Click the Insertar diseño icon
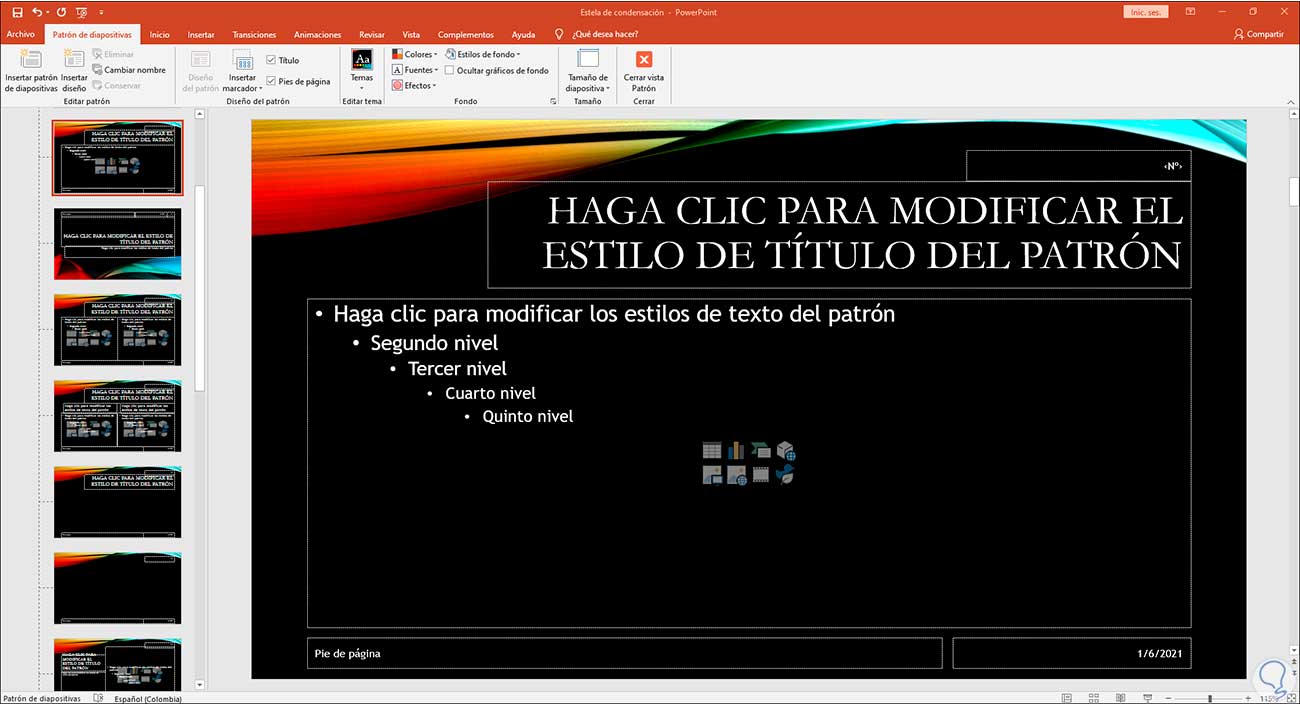The width and height of the screenshot is (1300, 705). click(x=74, y=70)
